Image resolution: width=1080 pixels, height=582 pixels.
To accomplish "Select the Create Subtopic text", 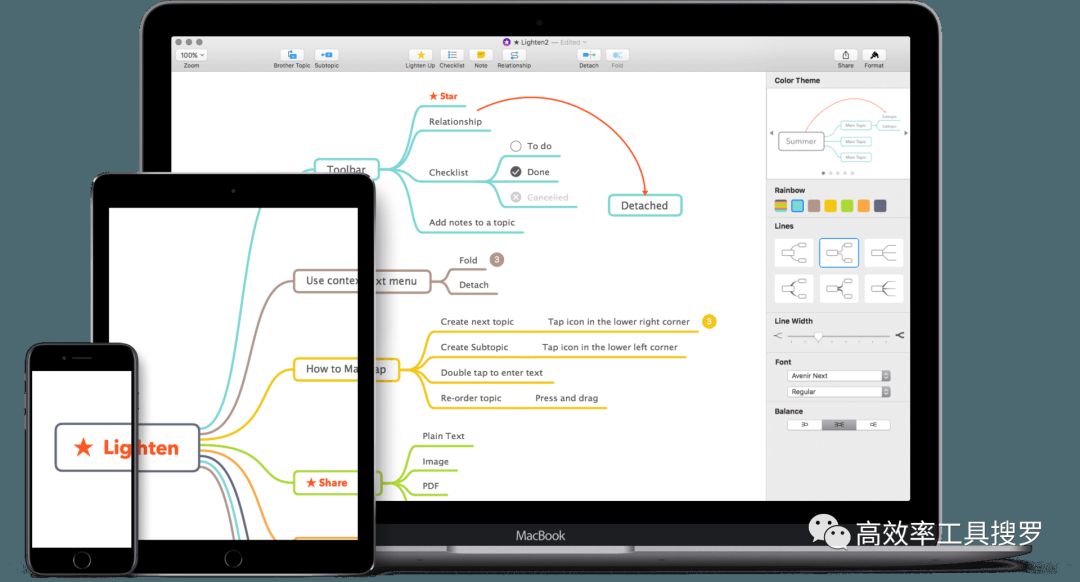I will point(475,347).
